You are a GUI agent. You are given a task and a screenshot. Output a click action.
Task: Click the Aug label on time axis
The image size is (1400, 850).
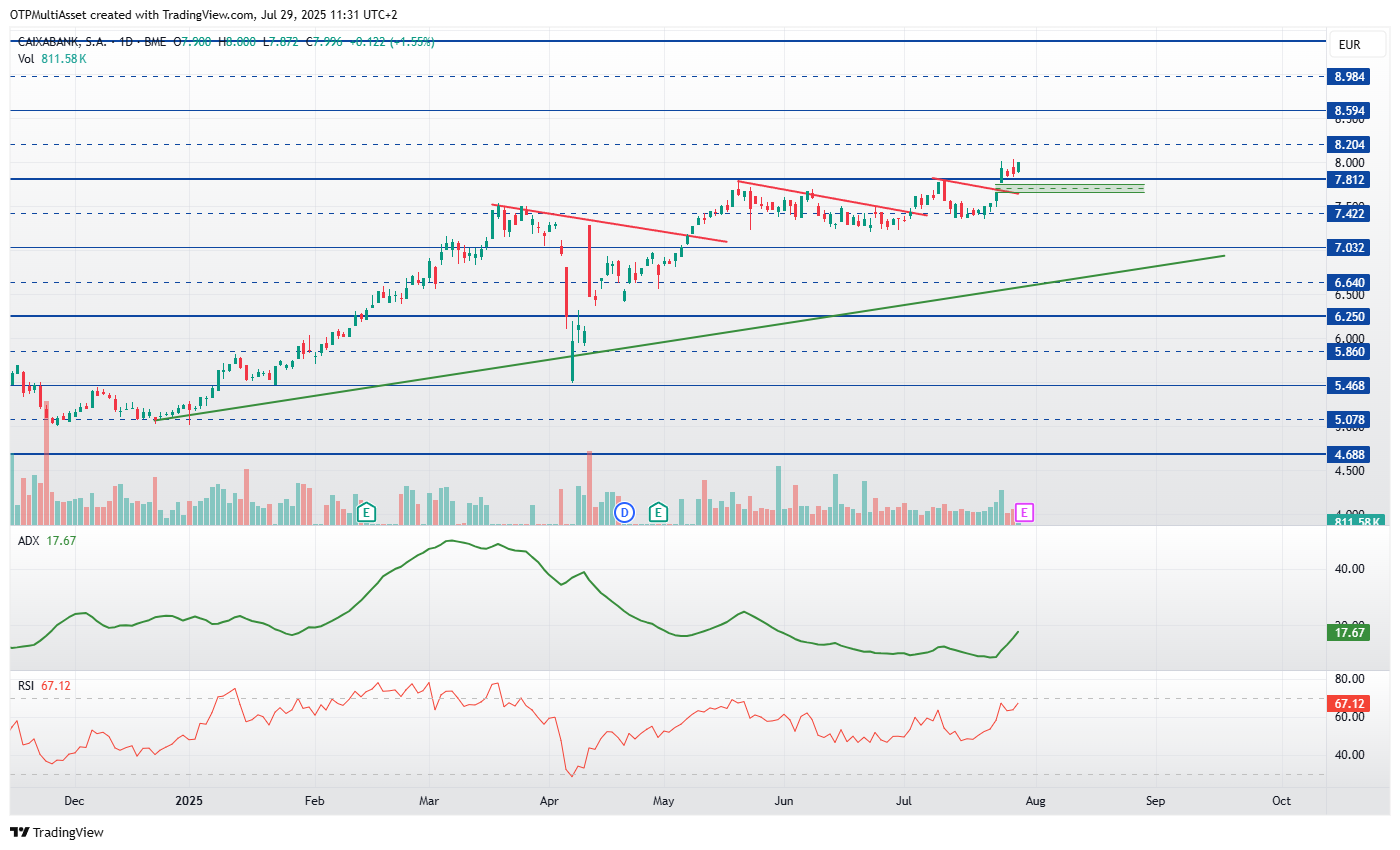(1034, 801)
